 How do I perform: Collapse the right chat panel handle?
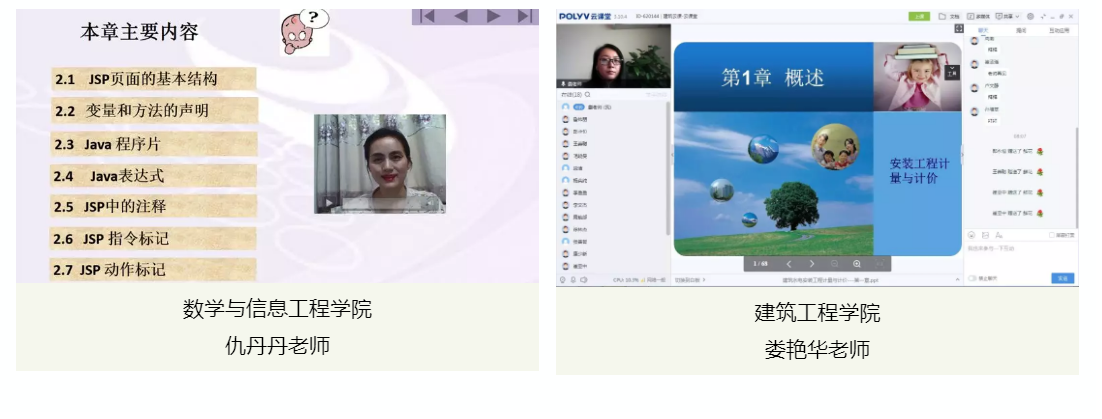pyautogui.click(x=964, y=154)
